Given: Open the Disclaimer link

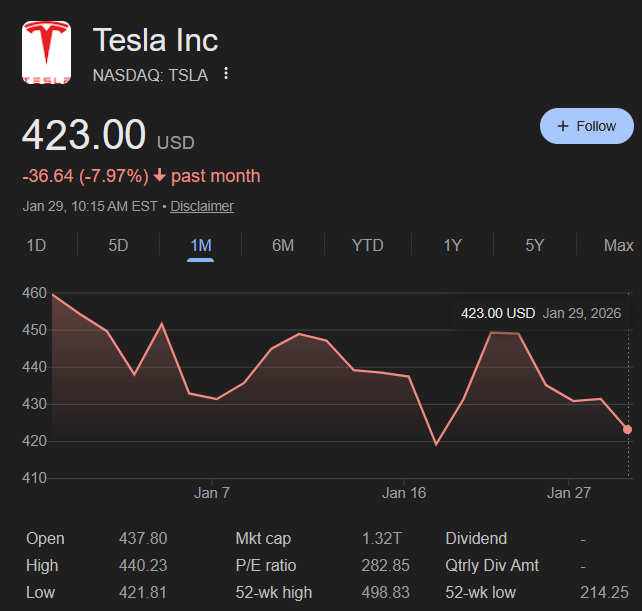Looking at the screenshot, I should click(202, 206).
